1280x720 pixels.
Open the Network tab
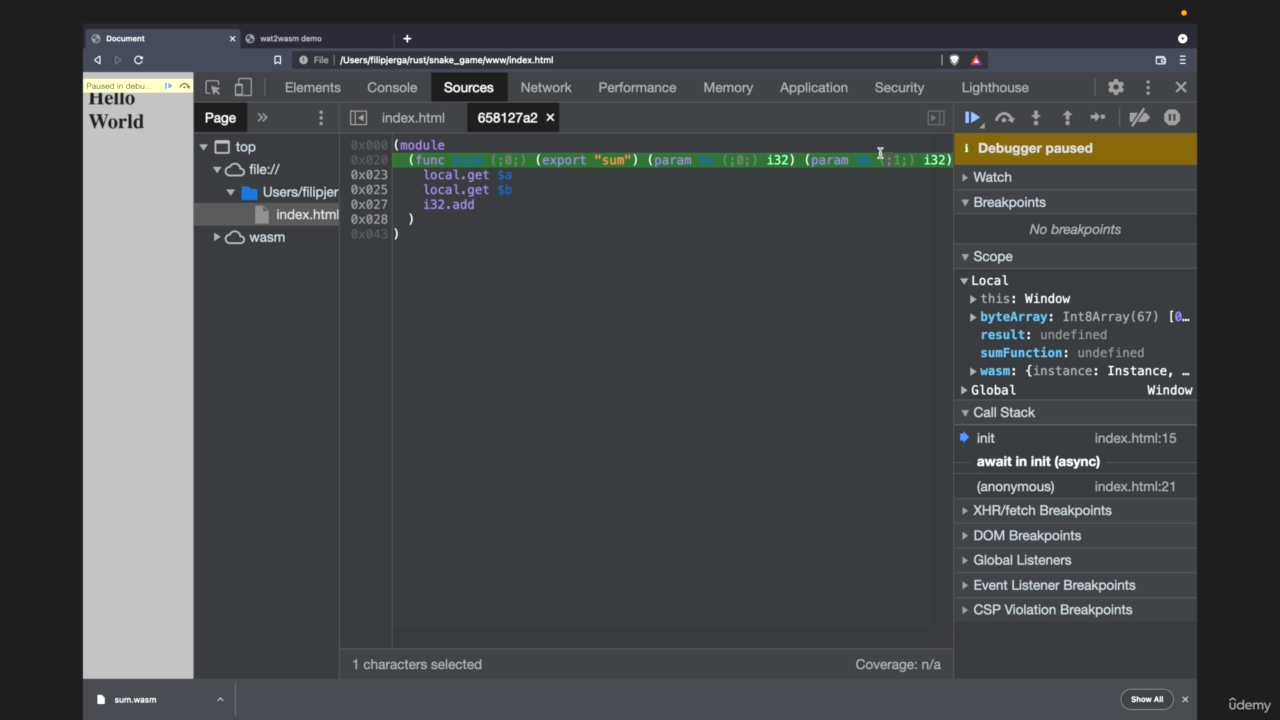[x=546, y=88]
